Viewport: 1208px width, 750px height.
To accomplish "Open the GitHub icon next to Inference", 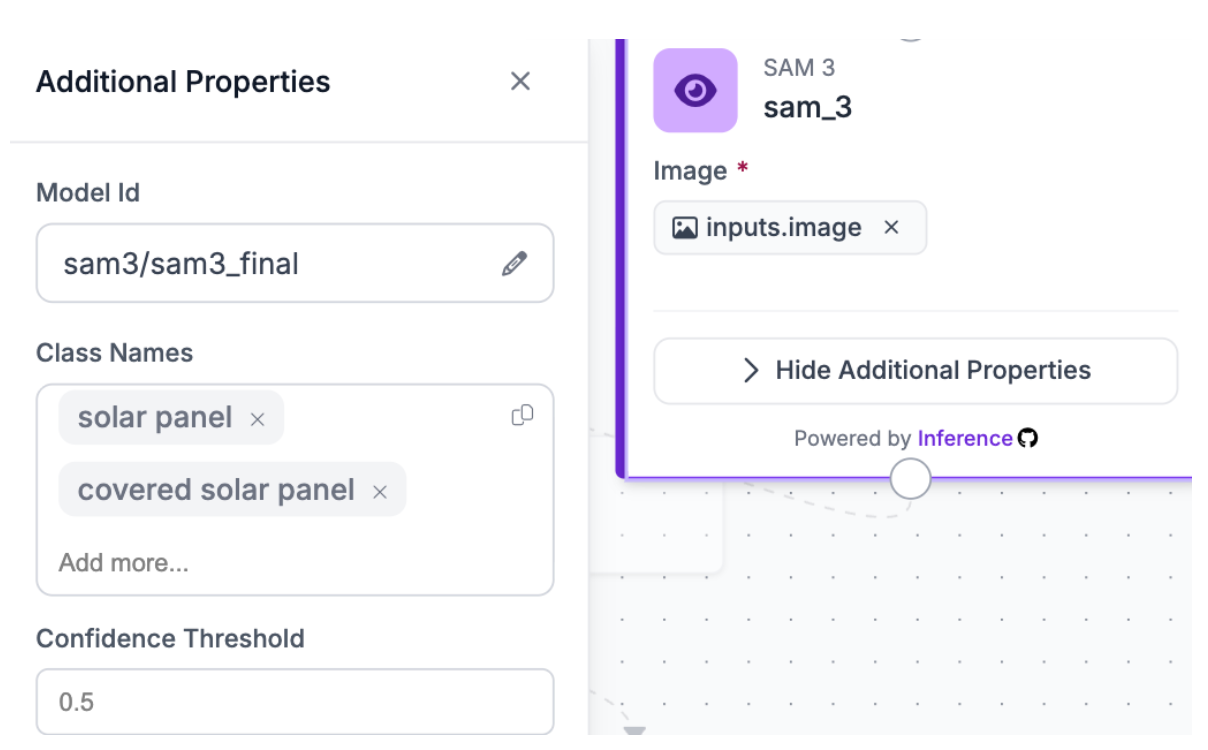I will [x=1028, y=438].
